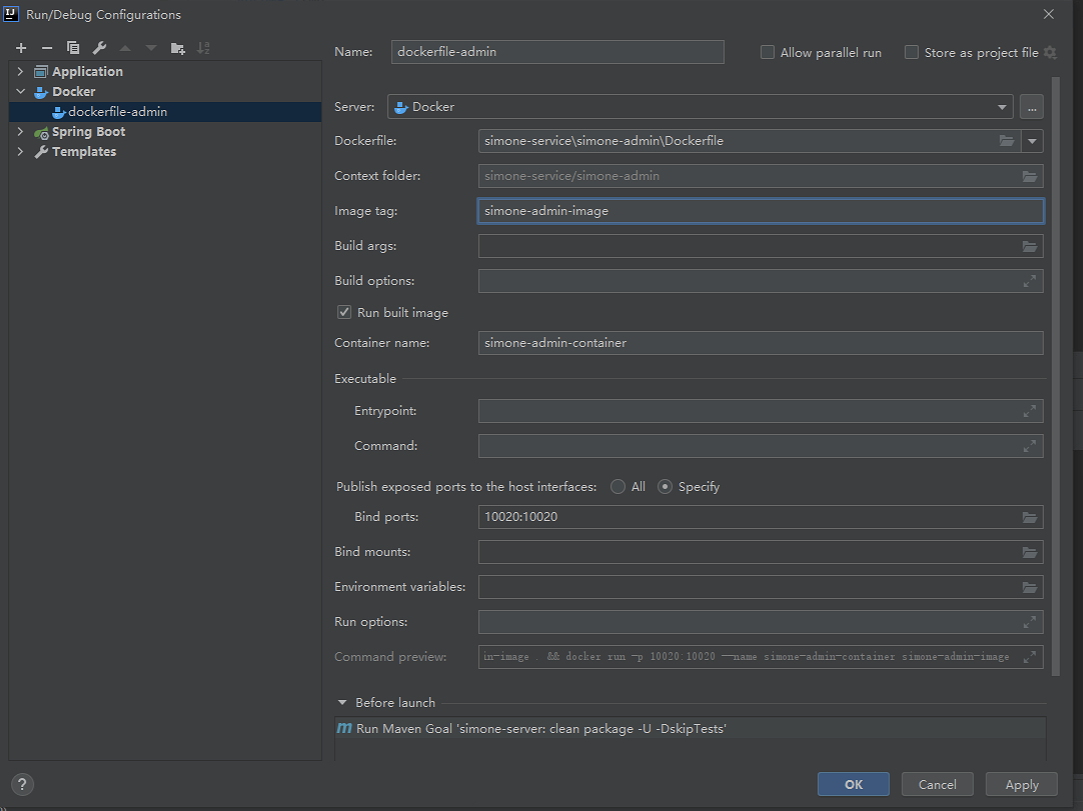1083x811 pixels.
Task: Focus the Container name input field
Action: coord(760,343)
